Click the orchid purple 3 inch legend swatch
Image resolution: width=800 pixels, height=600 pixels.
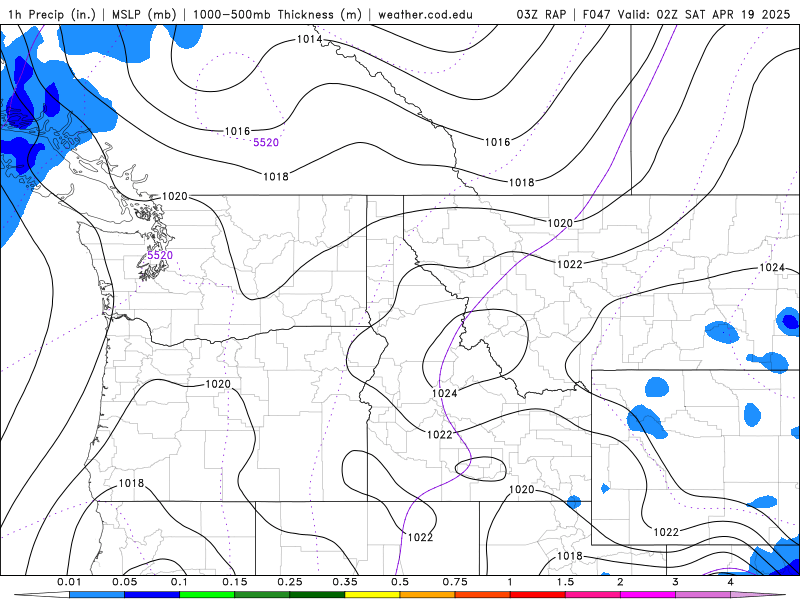[703, 595]
